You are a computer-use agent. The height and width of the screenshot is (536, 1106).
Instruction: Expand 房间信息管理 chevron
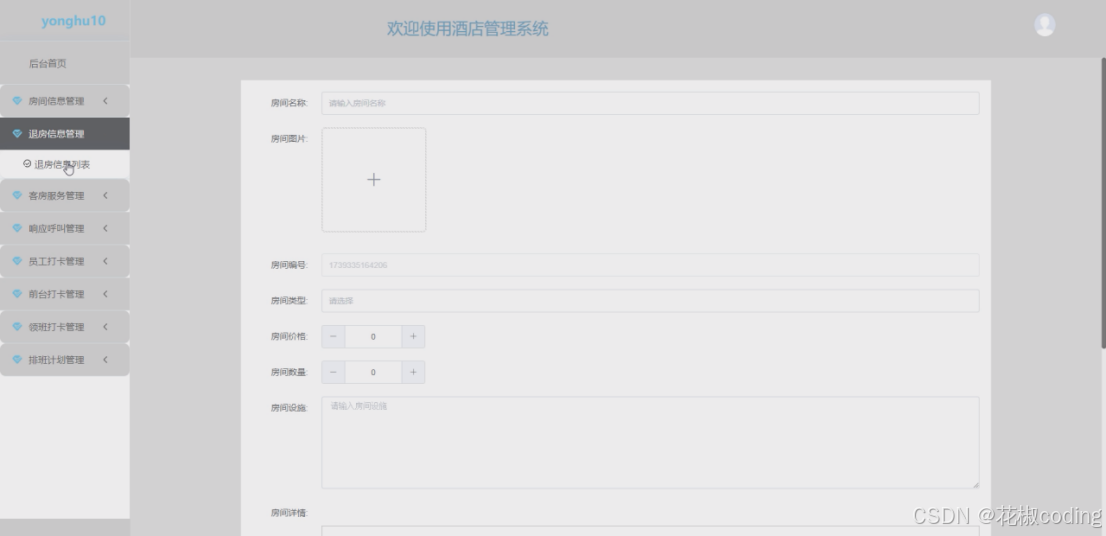[105, 101]
